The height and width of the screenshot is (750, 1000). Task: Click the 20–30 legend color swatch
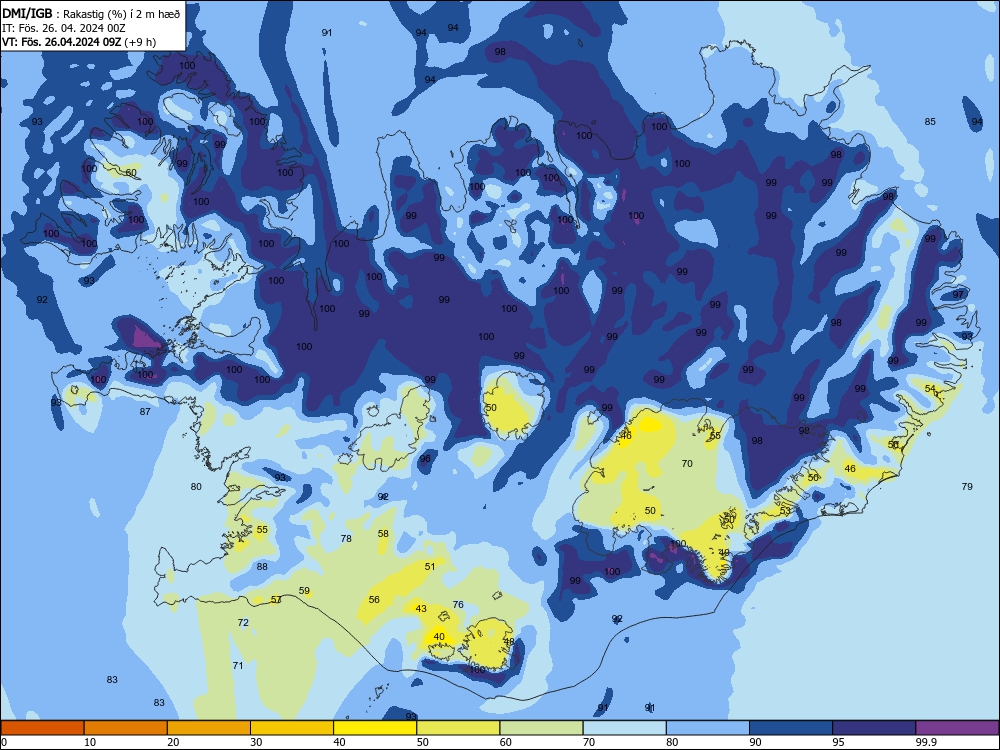(x=209, y=728)
